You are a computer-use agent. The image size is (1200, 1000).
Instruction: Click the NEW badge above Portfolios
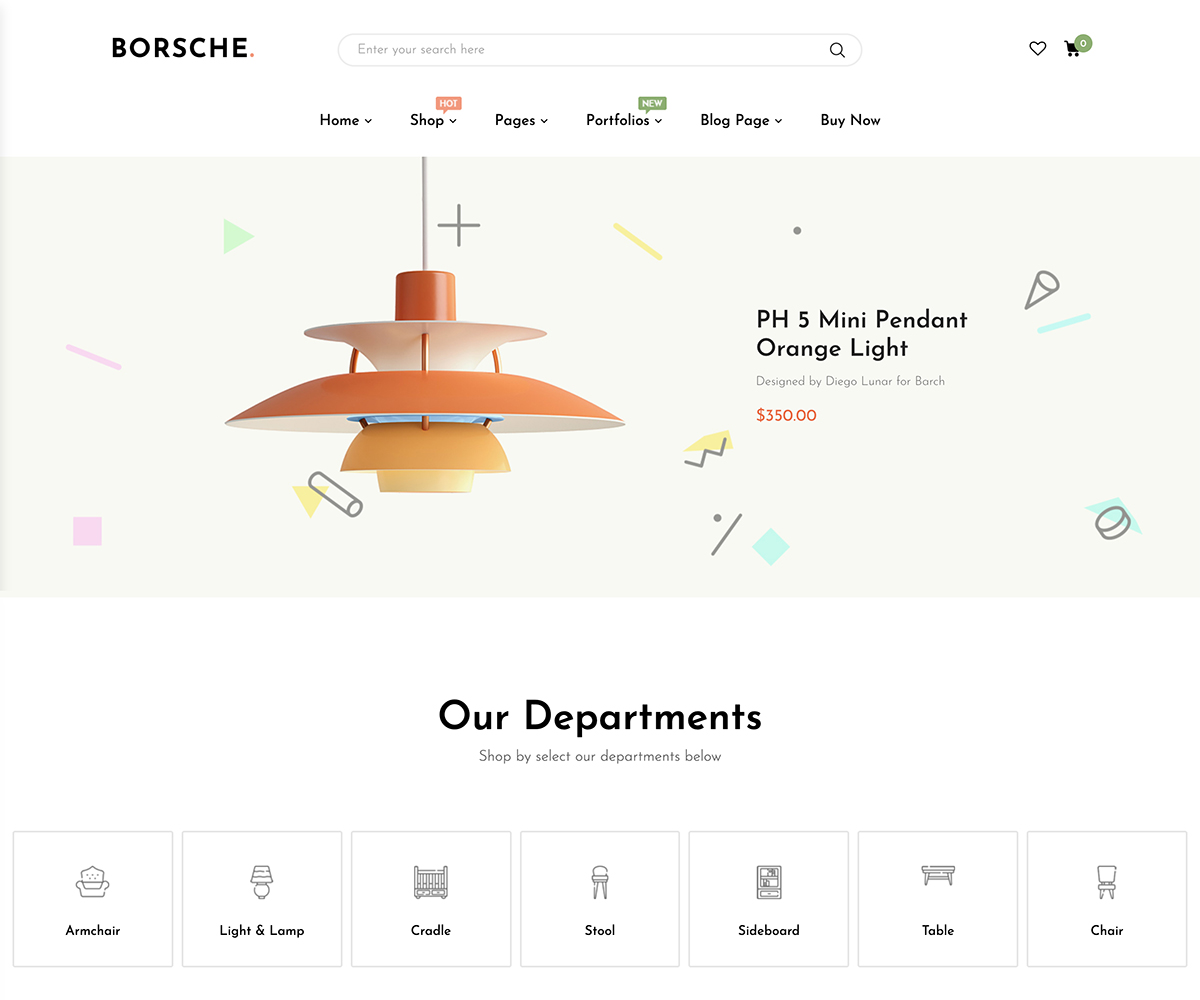tap(652, 103)
